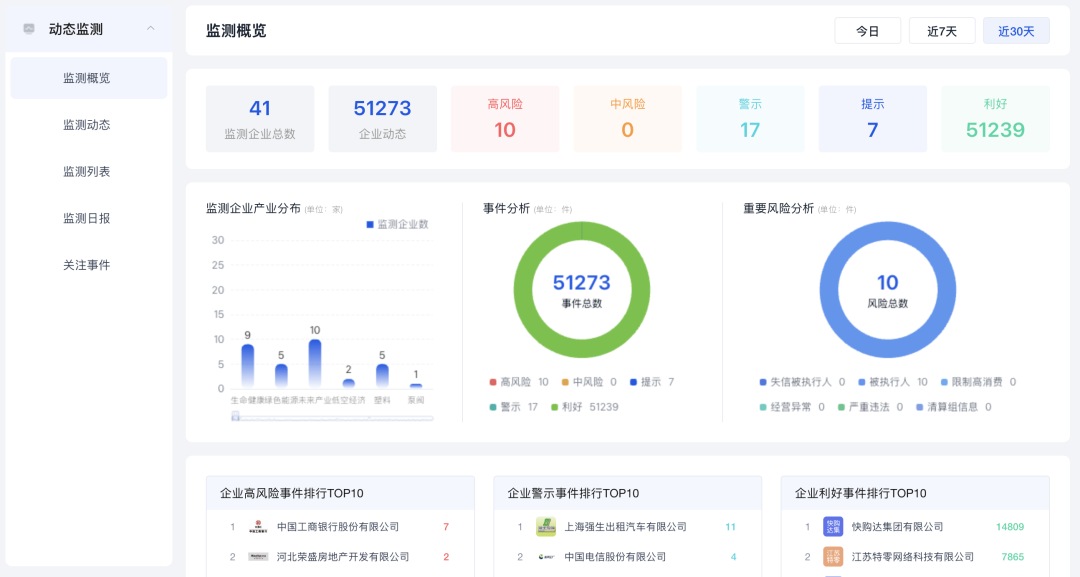Toggle 被执行人 legend item
The image size is (1080, 577).
click(x=893, y=382)
